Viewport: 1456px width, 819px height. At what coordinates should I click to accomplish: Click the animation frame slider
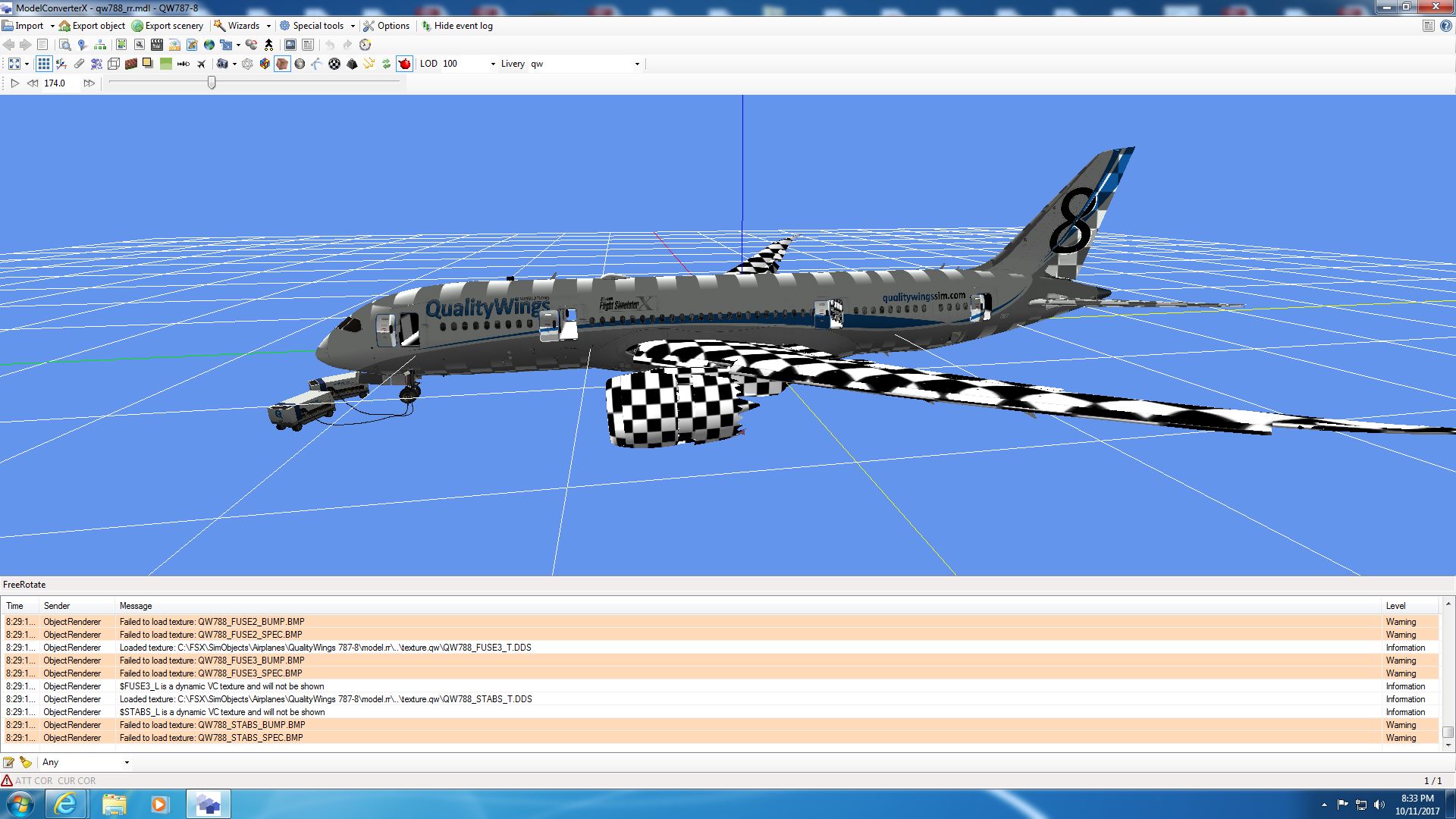tap(211, 83)
